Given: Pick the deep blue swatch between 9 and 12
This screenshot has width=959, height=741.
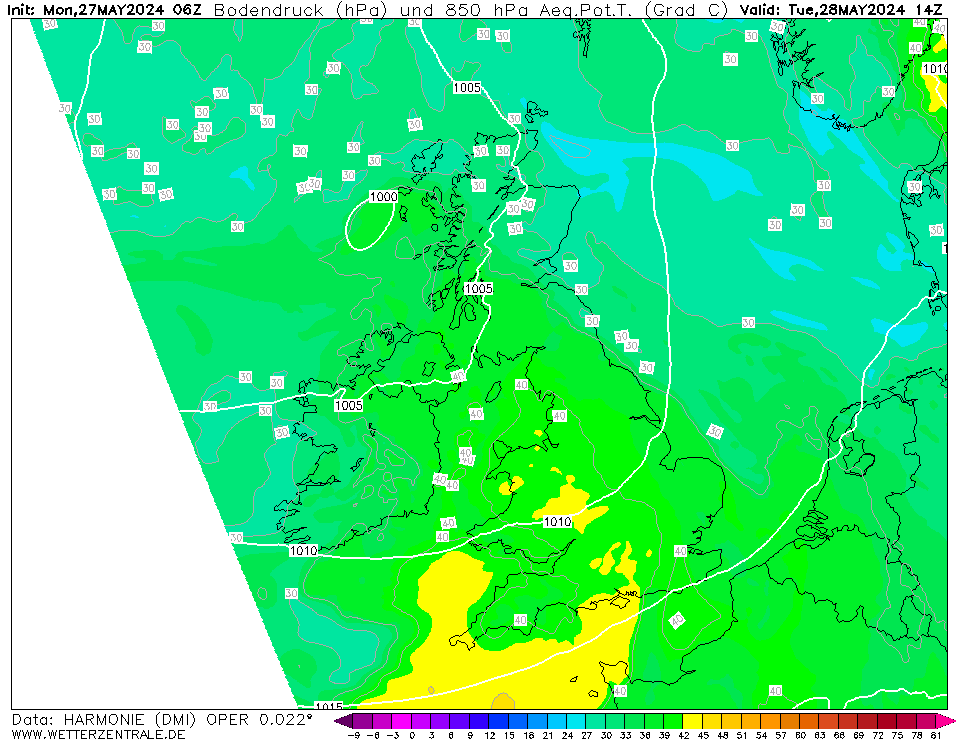Looking at the screenshot, I should (479, 721).
